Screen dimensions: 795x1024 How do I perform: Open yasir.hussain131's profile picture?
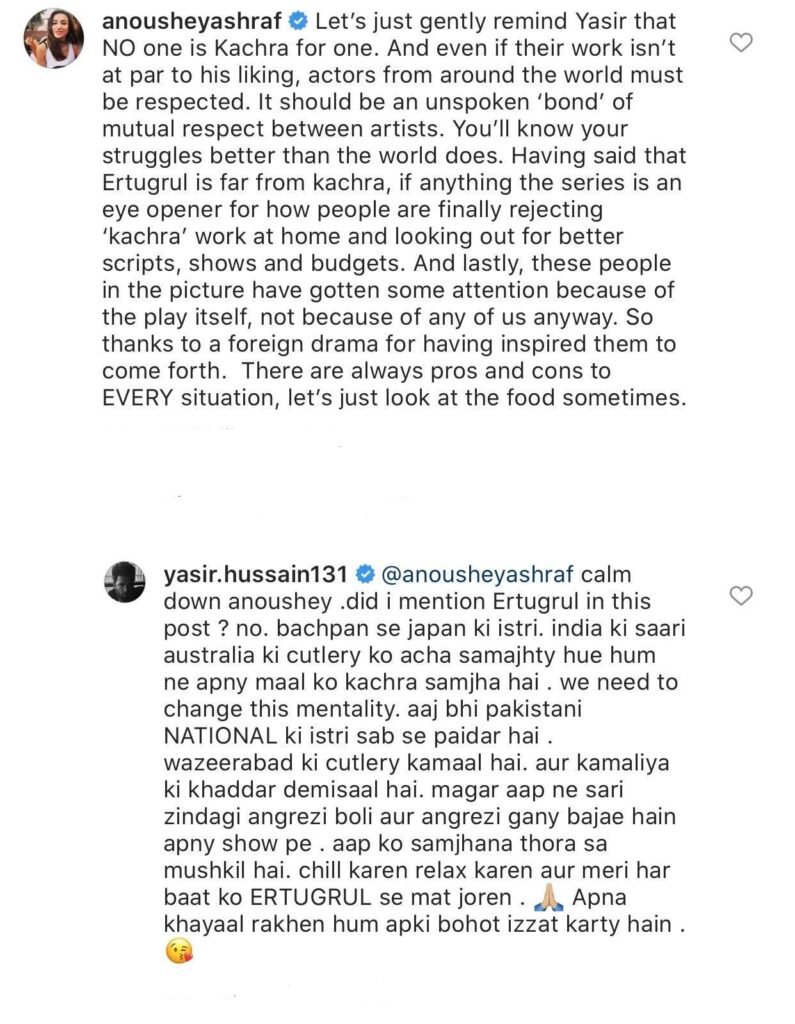pyautogui.click(x=125, y=584)
